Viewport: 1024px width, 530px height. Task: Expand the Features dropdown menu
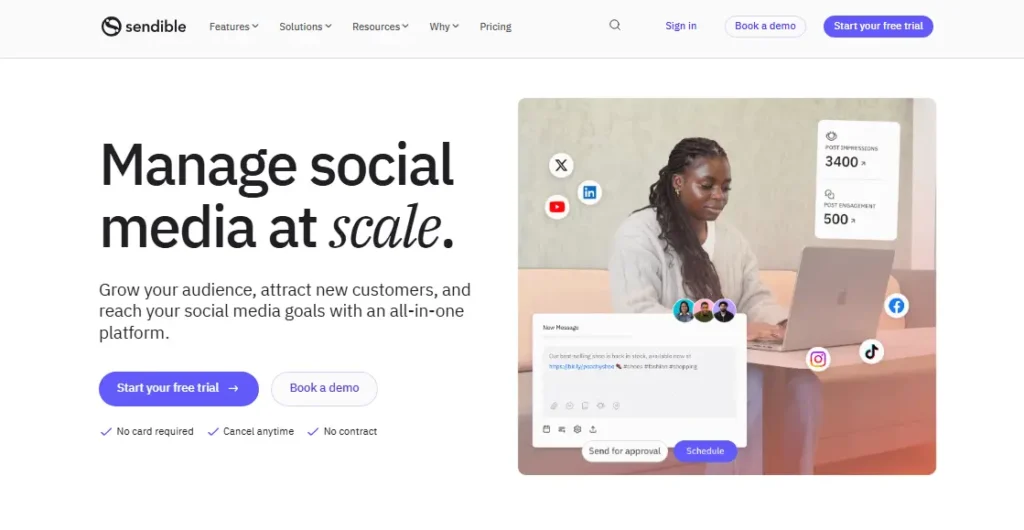pos(234,27)
